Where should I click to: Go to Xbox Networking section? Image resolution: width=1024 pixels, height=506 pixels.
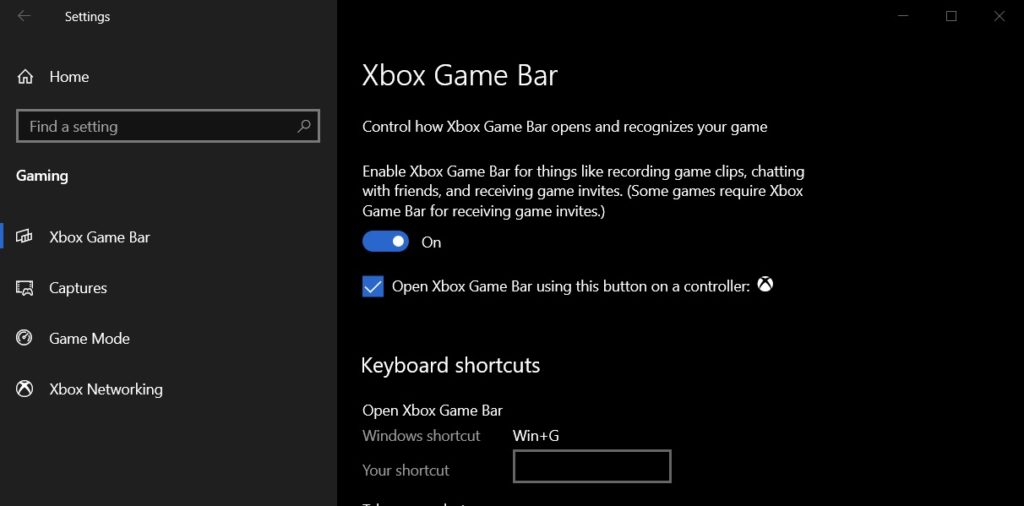(106, 389)
